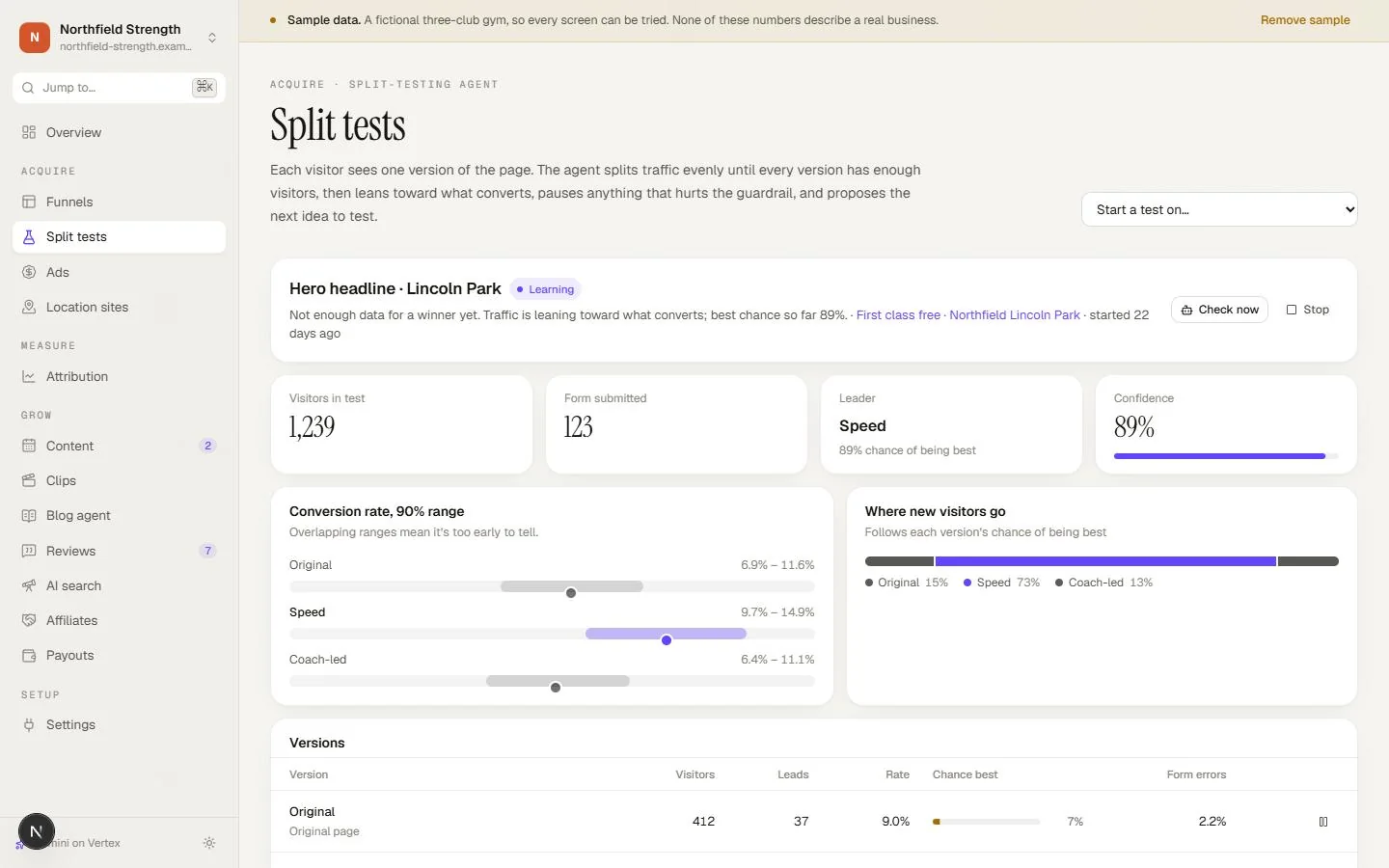The image size is (1389, 868).
Task: Click the Clips icon in sidebar
Action: point(29,480)
